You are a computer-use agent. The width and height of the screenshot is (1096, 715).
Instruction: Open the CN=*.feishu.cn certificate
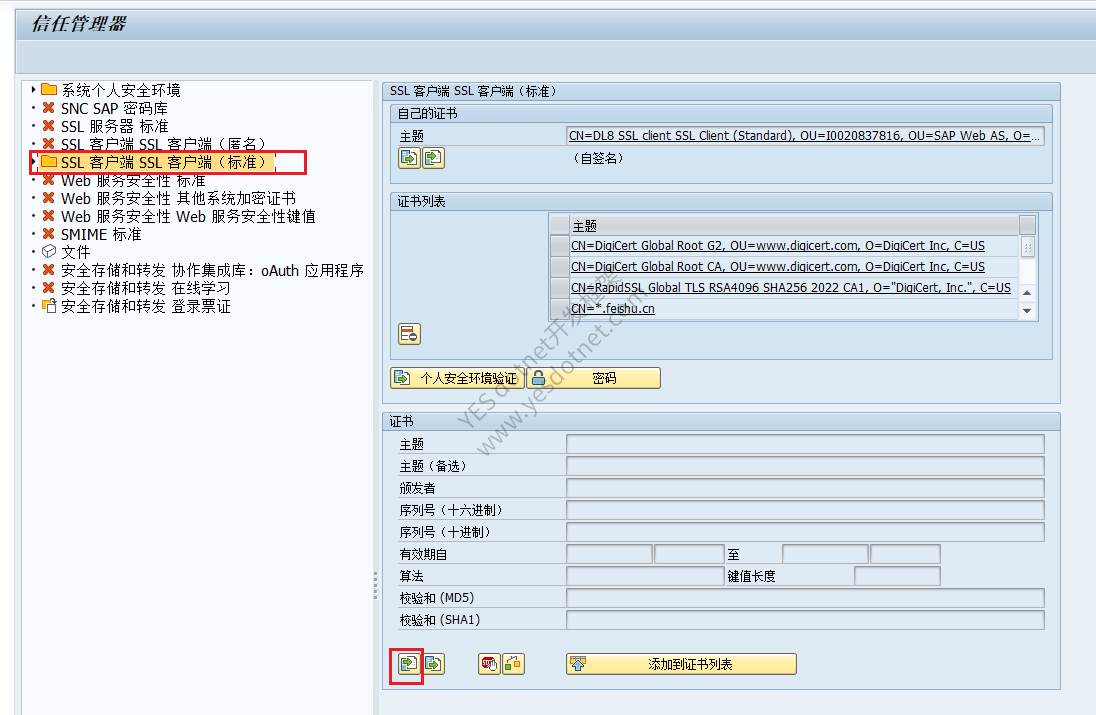613,309
